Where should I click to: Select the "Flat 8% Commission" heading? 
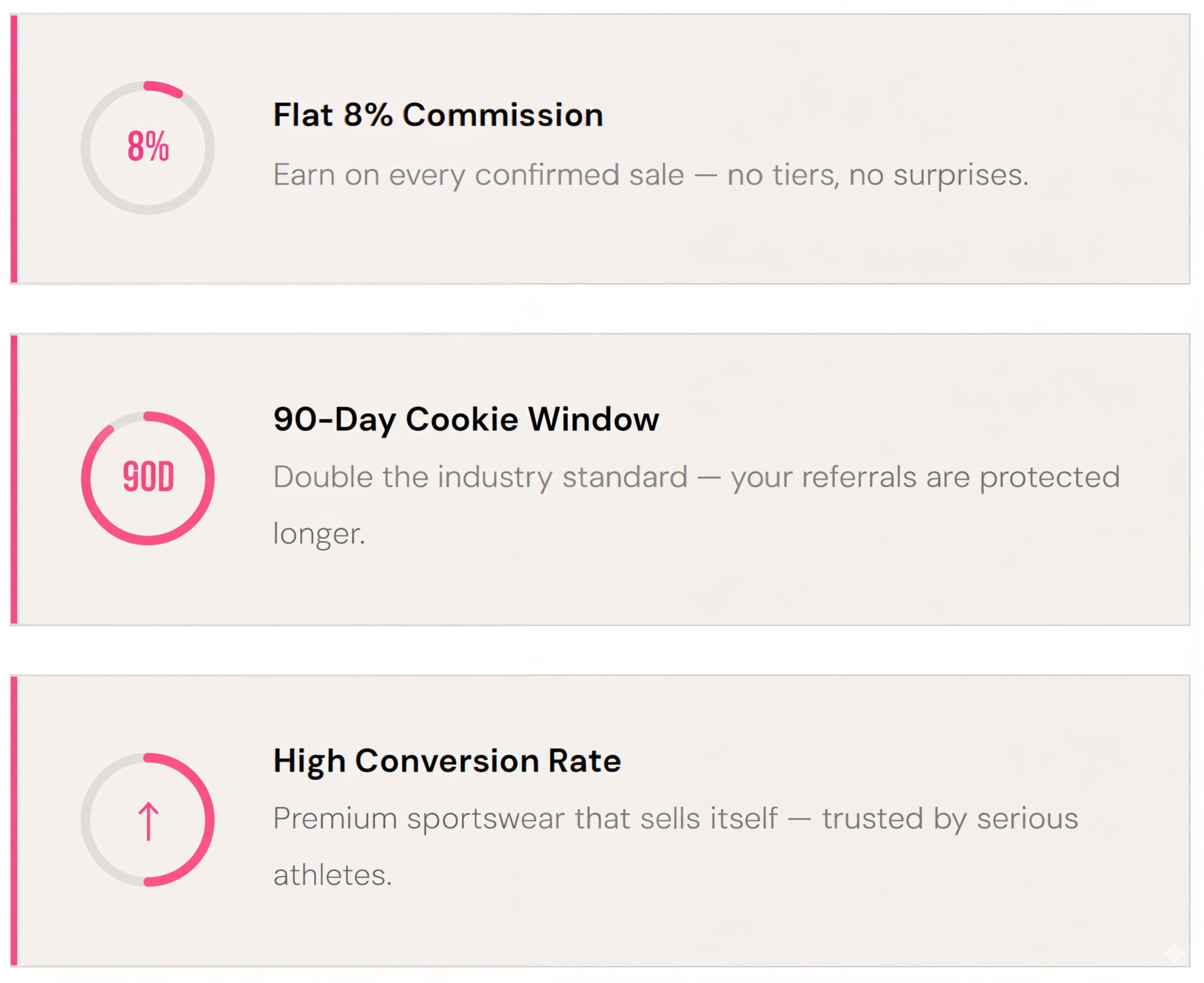(437, 115)
